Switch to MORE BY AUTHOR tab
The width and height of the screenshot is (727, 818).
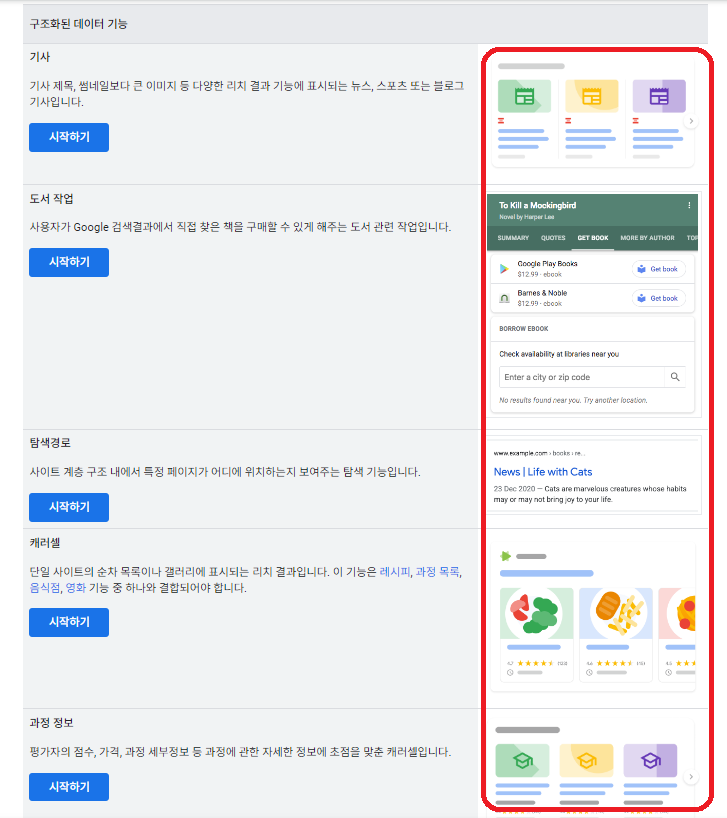point(647,238)
